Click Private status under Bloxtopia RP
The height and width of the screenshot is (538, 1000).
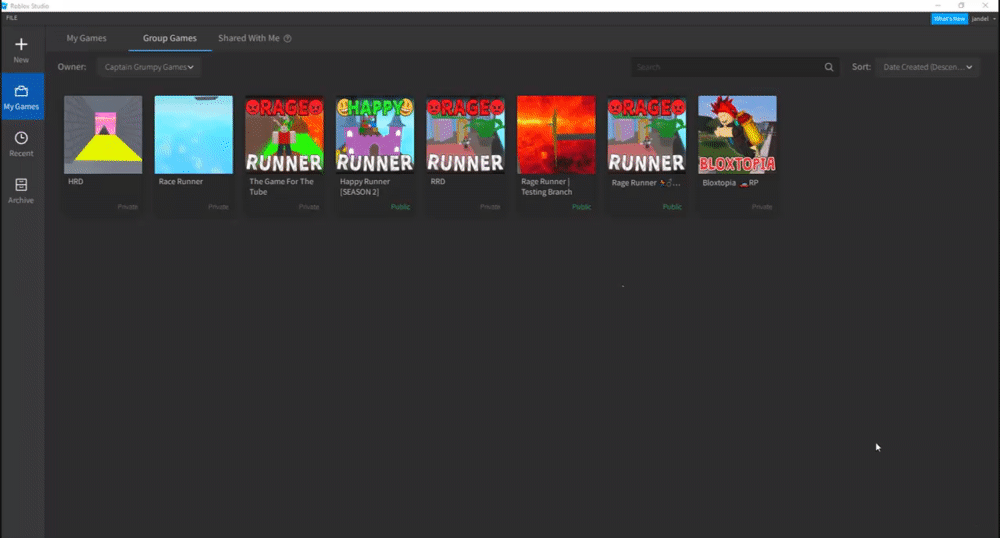761,207
